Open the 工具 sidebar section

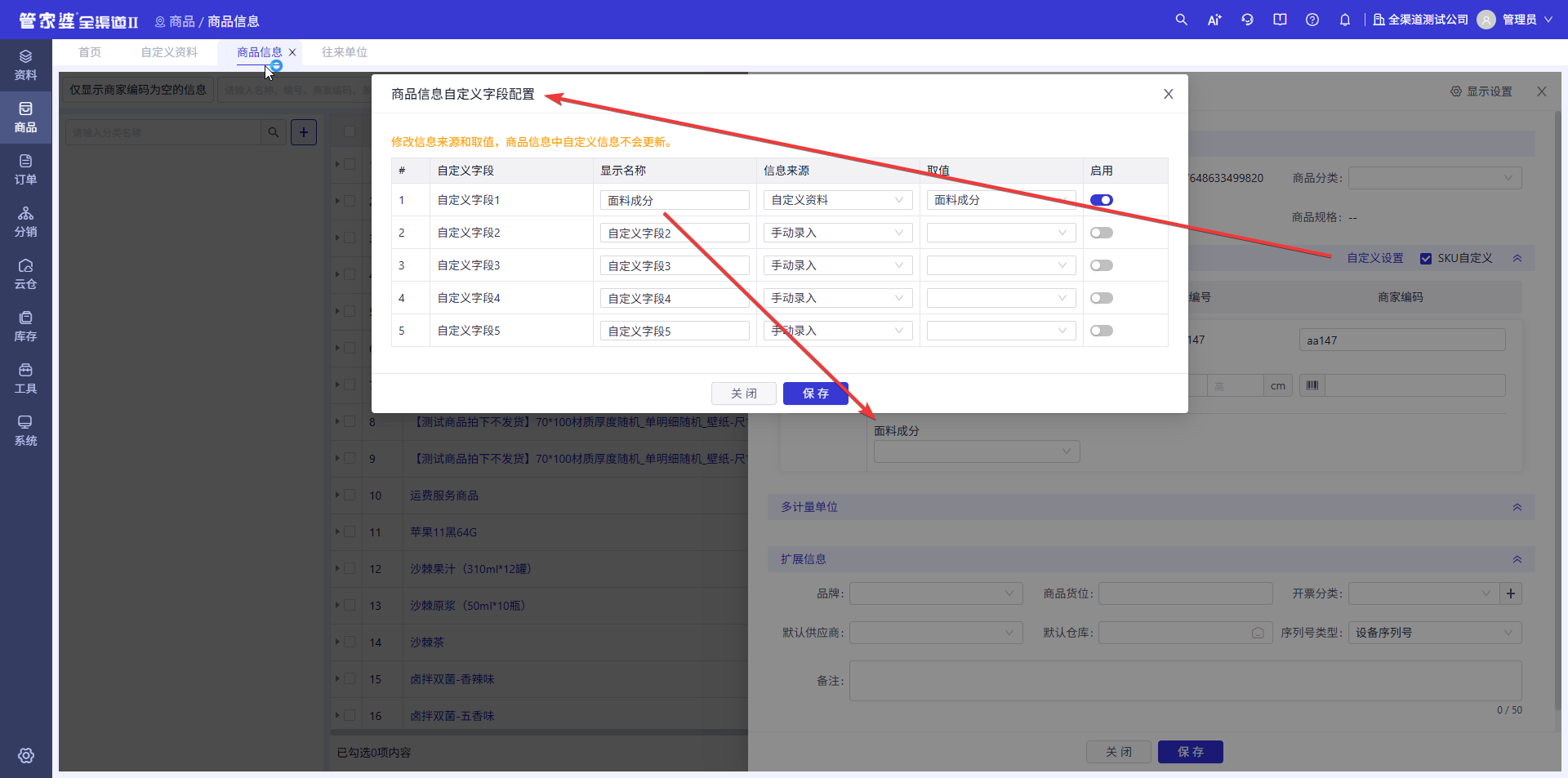[25, 379]
